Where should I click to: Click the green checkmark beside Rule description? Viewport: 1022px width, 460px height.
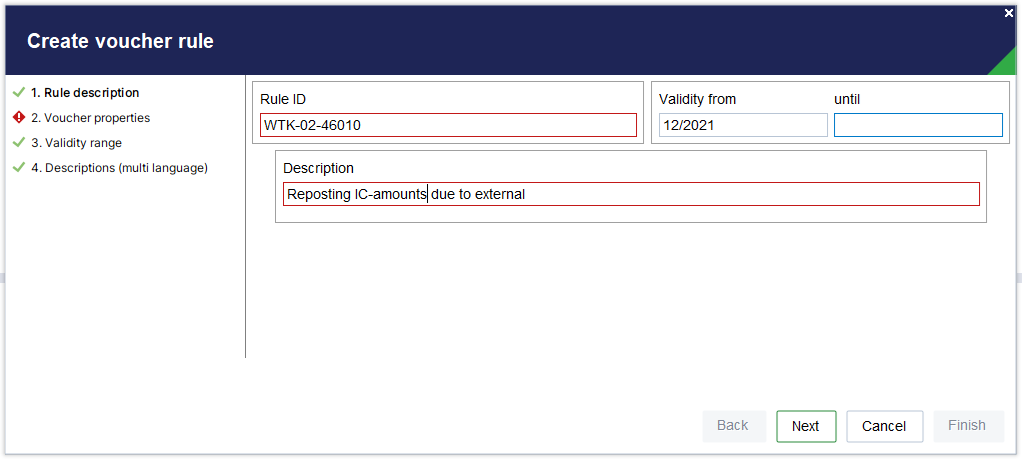19,93
